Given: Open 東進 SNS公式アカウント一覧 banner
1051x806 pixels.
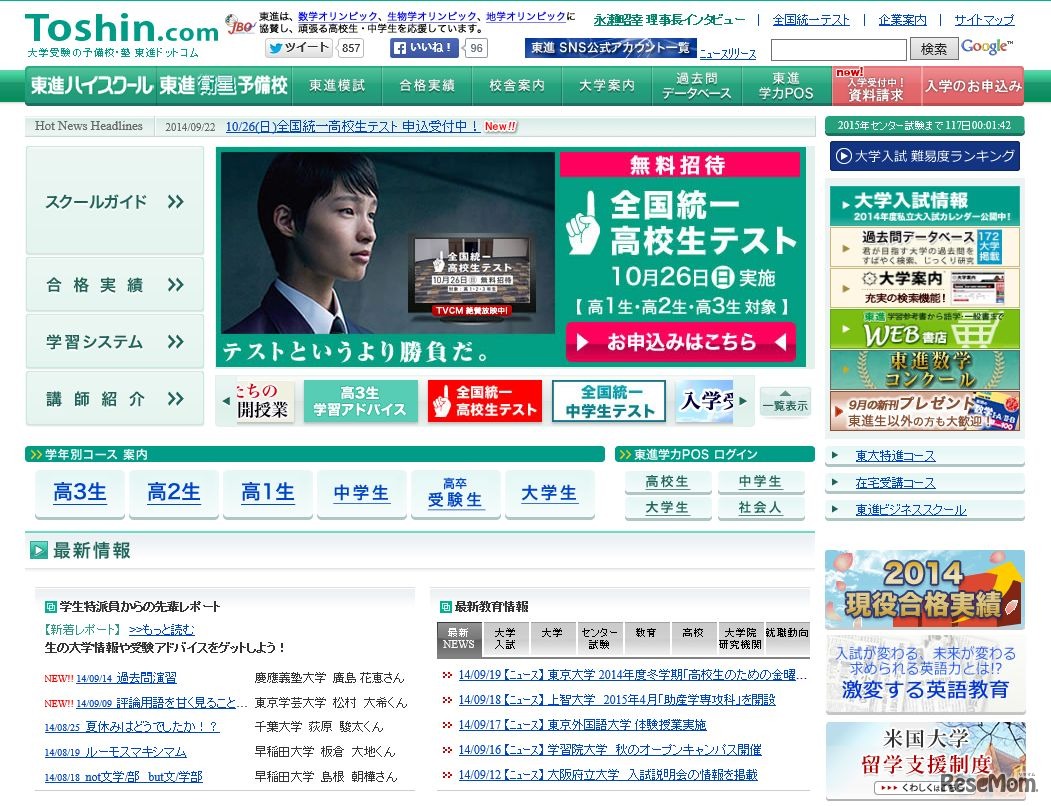Looking at the screenshot, I should [611, 48].
